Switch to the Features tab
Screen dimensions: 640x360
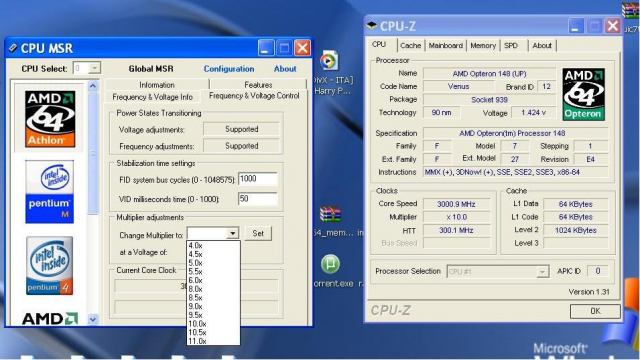pyautogui.click(x=258, y=84)
